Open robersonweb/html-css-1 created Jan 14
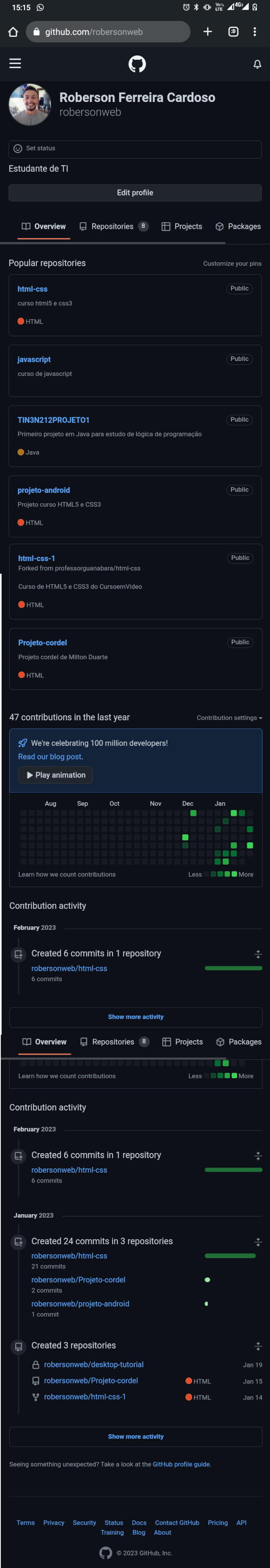This screenshot has width=270, height=1568. [85, 1397]
